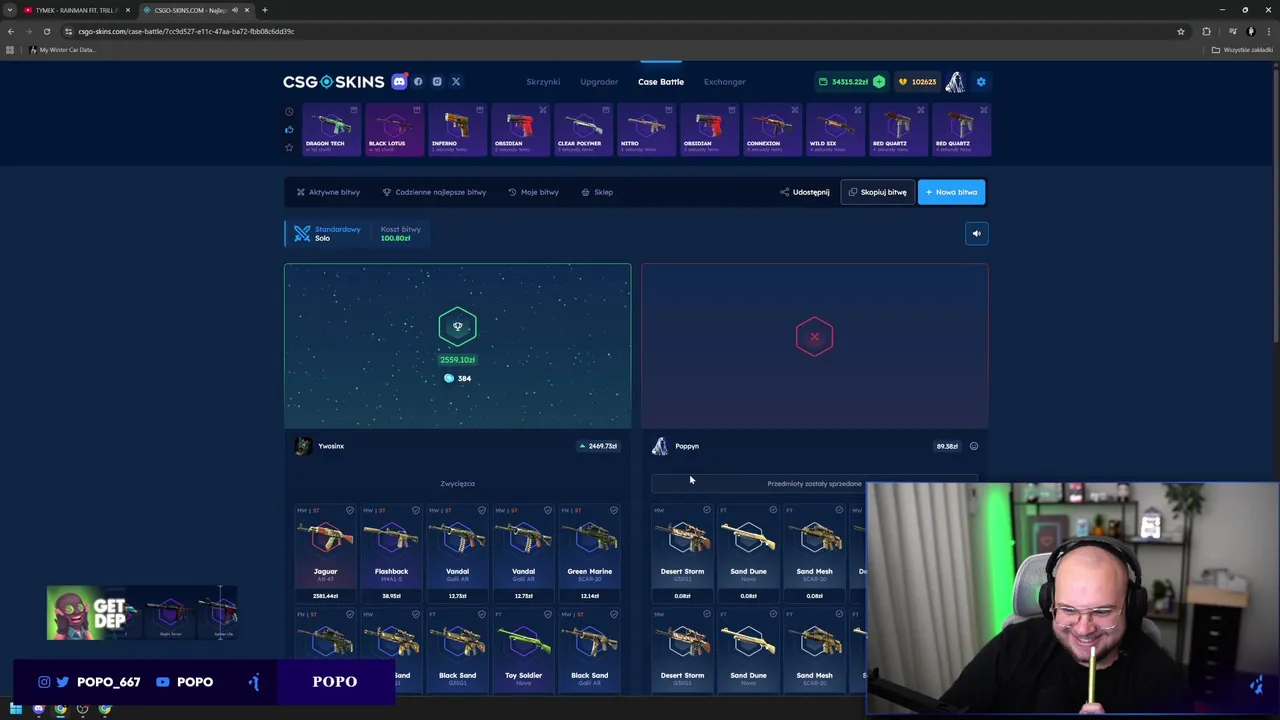The image size is (1280, 720).
Task: Open Poppyn player profile
Action: 676,446
